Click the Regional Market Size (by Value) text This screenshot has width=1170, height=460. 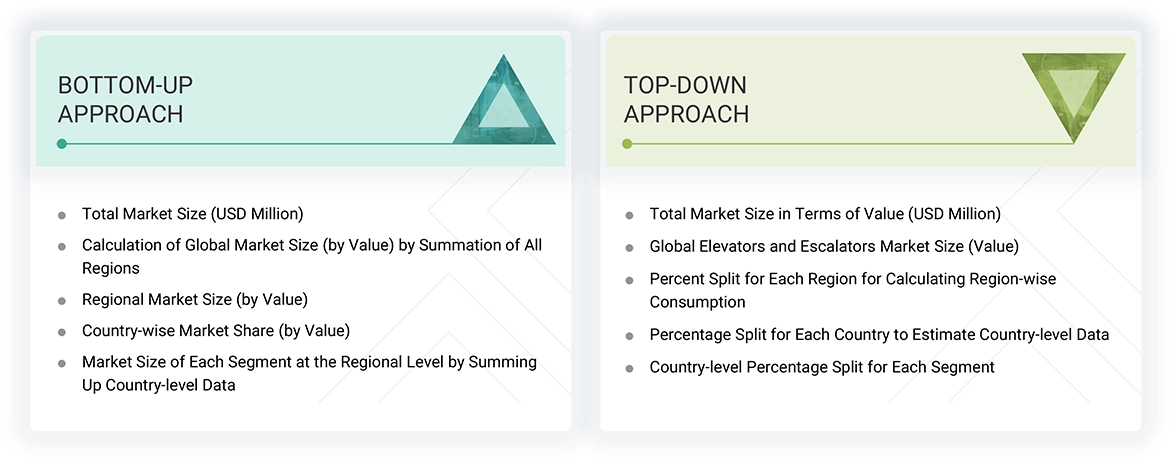tap(194, 299)
